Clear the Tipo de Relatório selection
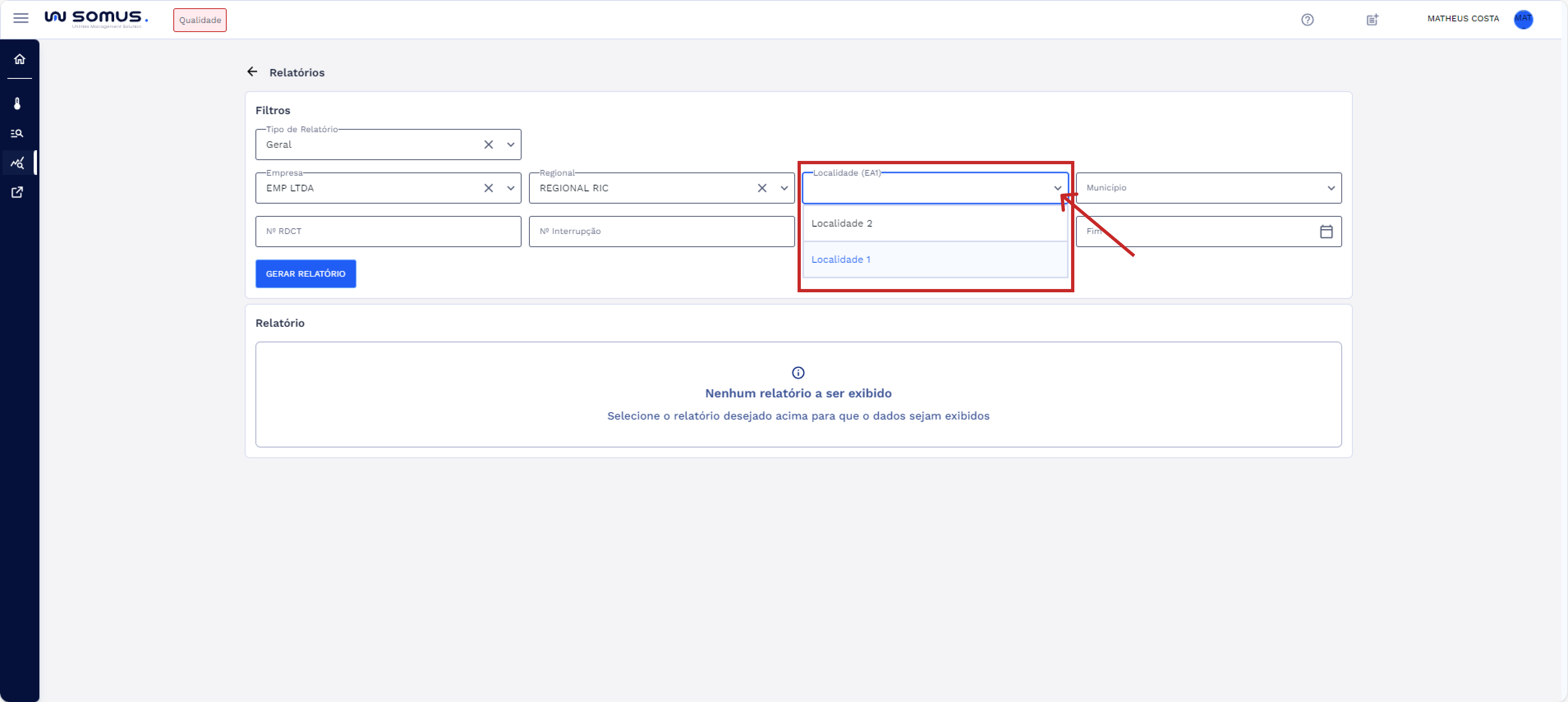 click(x=488, y=145)
